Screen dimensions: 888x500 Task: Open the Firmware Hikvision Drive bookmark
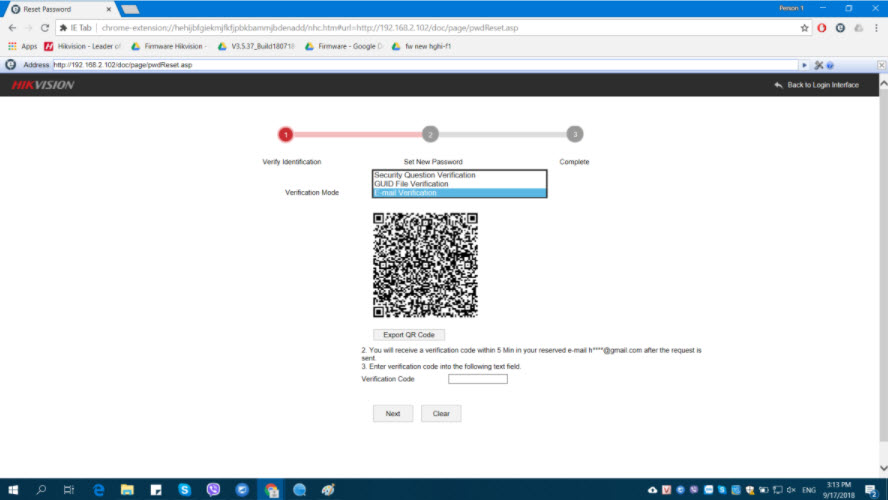pyautogui.click(x=168, y=46)
